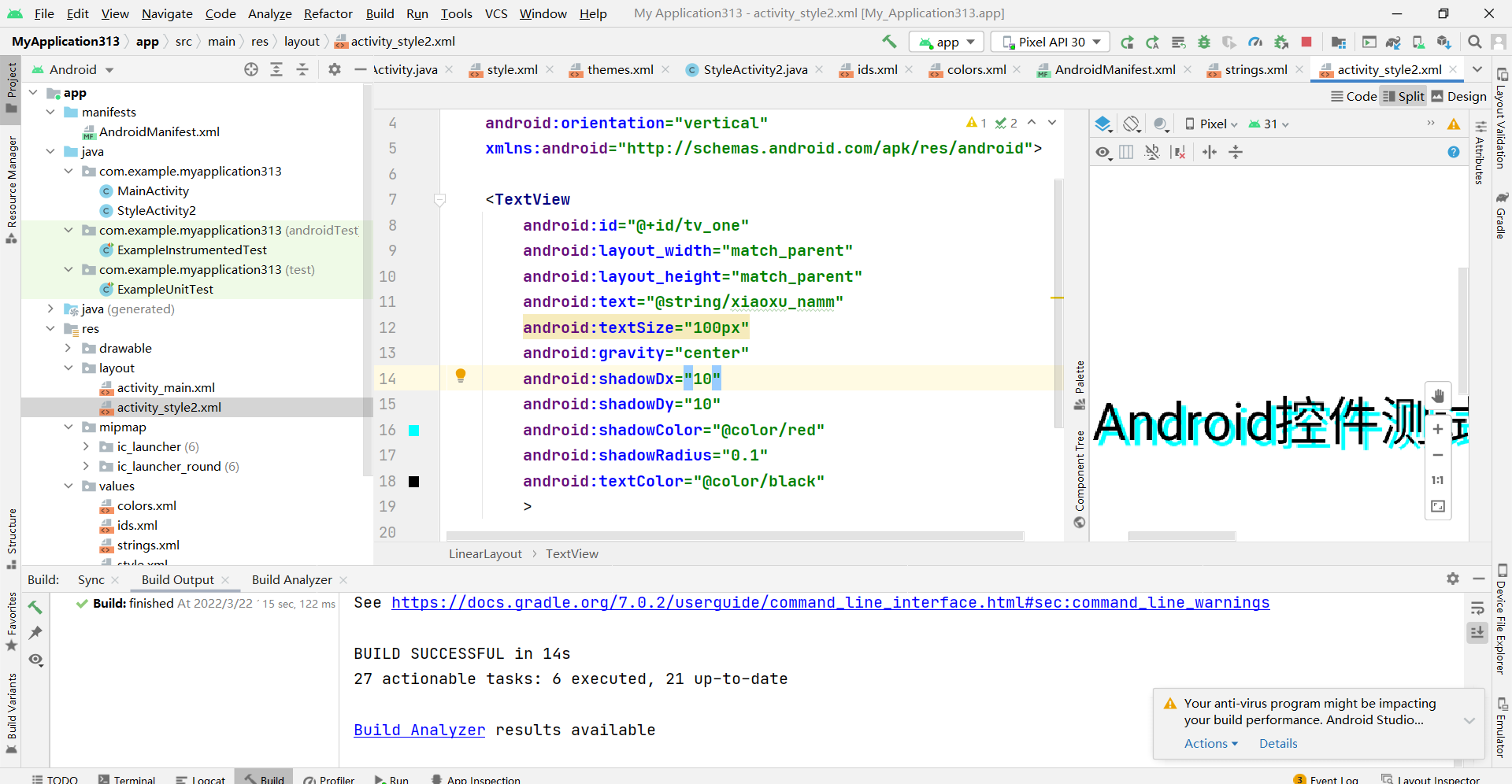Viewport: 1512px width, 784px height.
Task: Click Actions in antivirus notification
Action: [1210, 743]
